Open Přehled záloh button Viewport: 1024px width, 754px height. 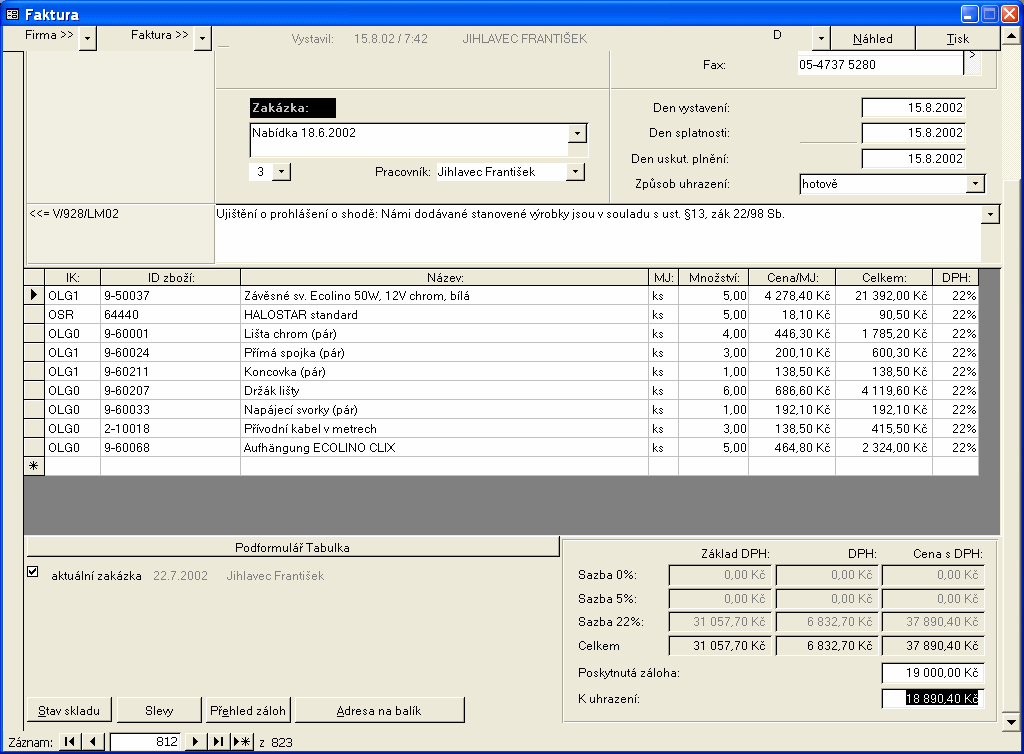pyautogui.click(x=247, y=710)
